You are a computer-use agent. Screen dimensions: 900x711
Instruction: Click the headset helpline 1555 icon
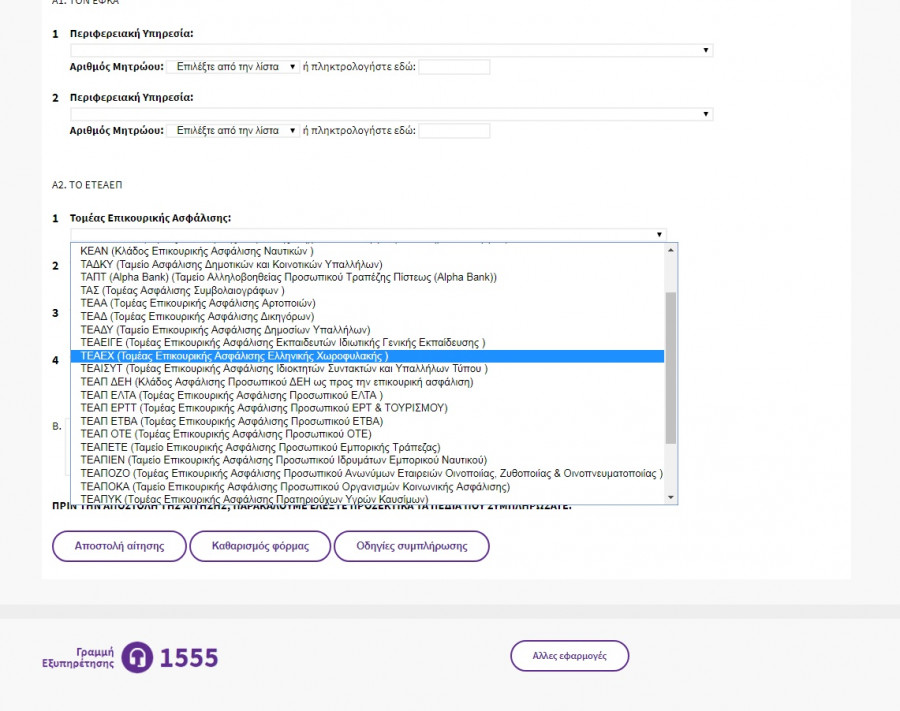point(138,657)
